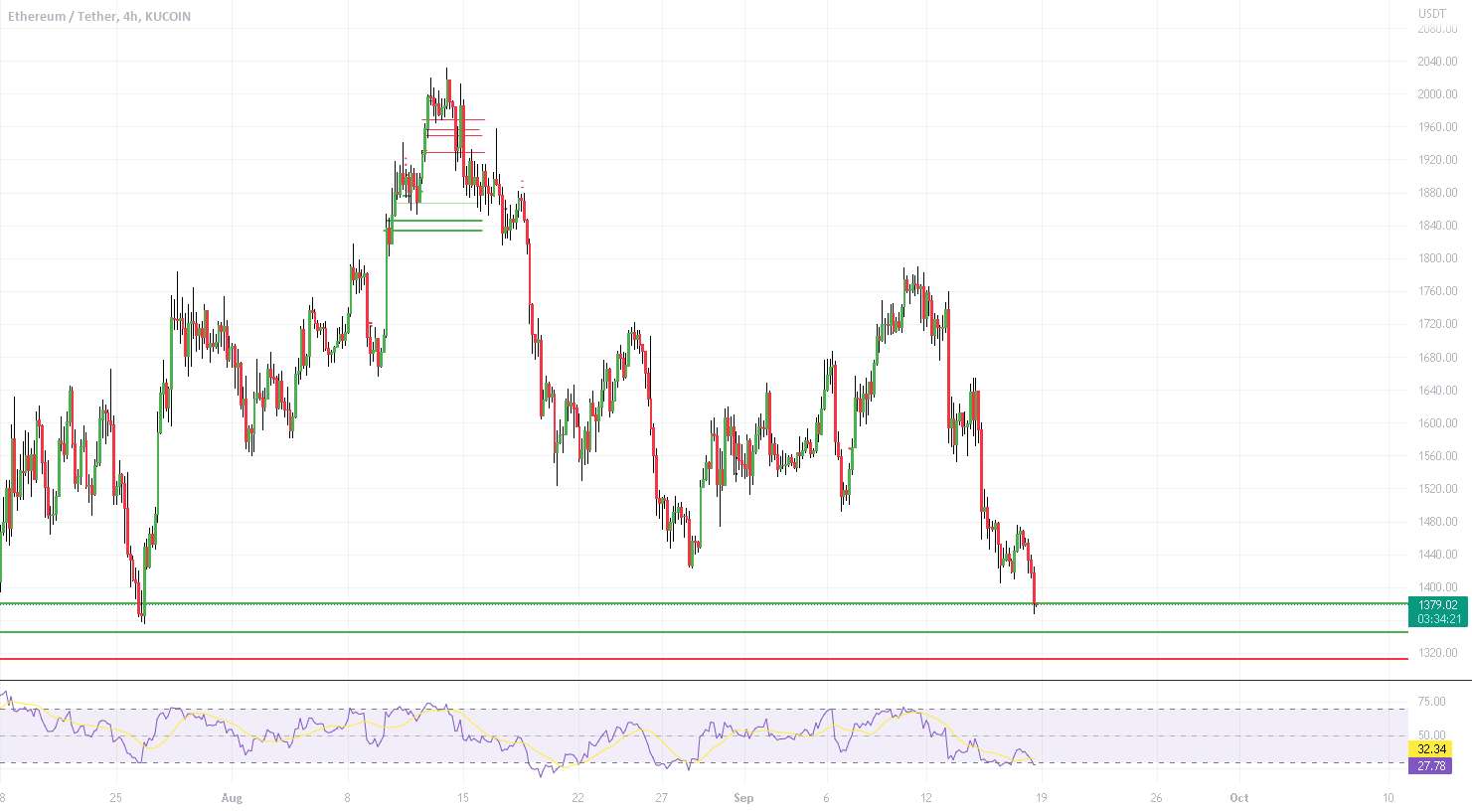
Task: Click the 1720.00 price axis label
Action: pyautogui.click(x=1437, y=324)
